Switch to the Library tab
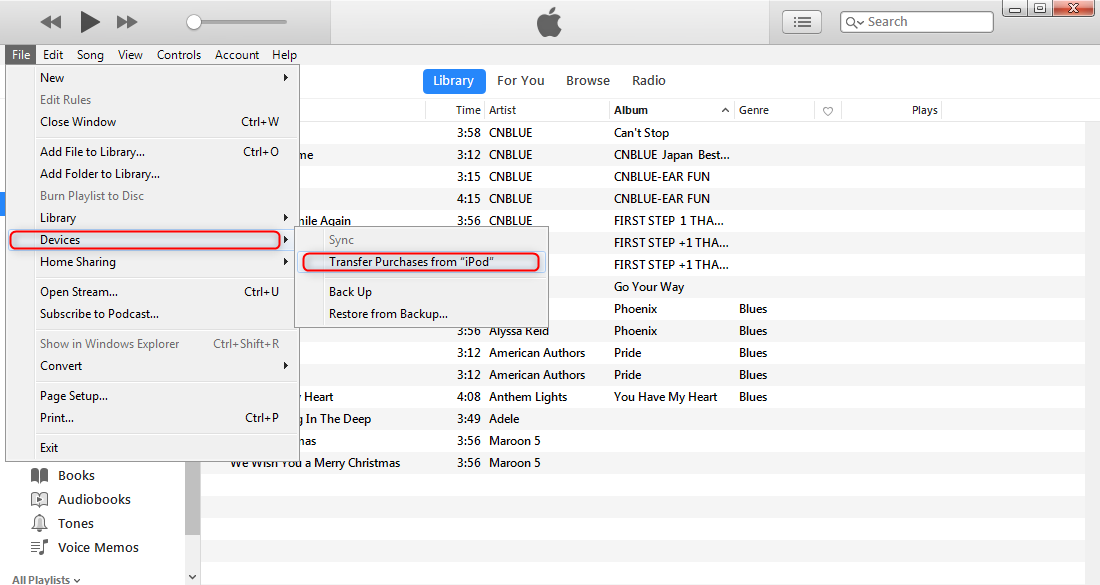 point(453,81)
